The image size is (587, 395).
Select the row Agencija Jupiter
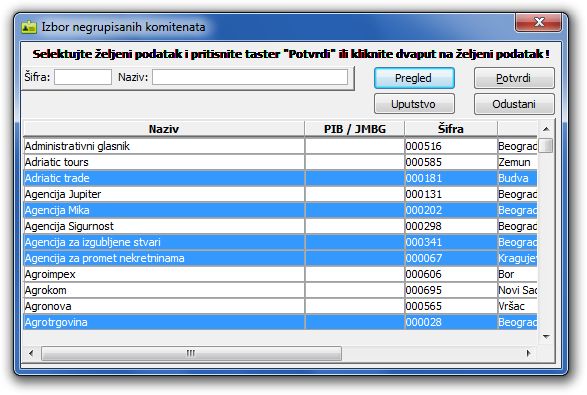tap(280, 194)
